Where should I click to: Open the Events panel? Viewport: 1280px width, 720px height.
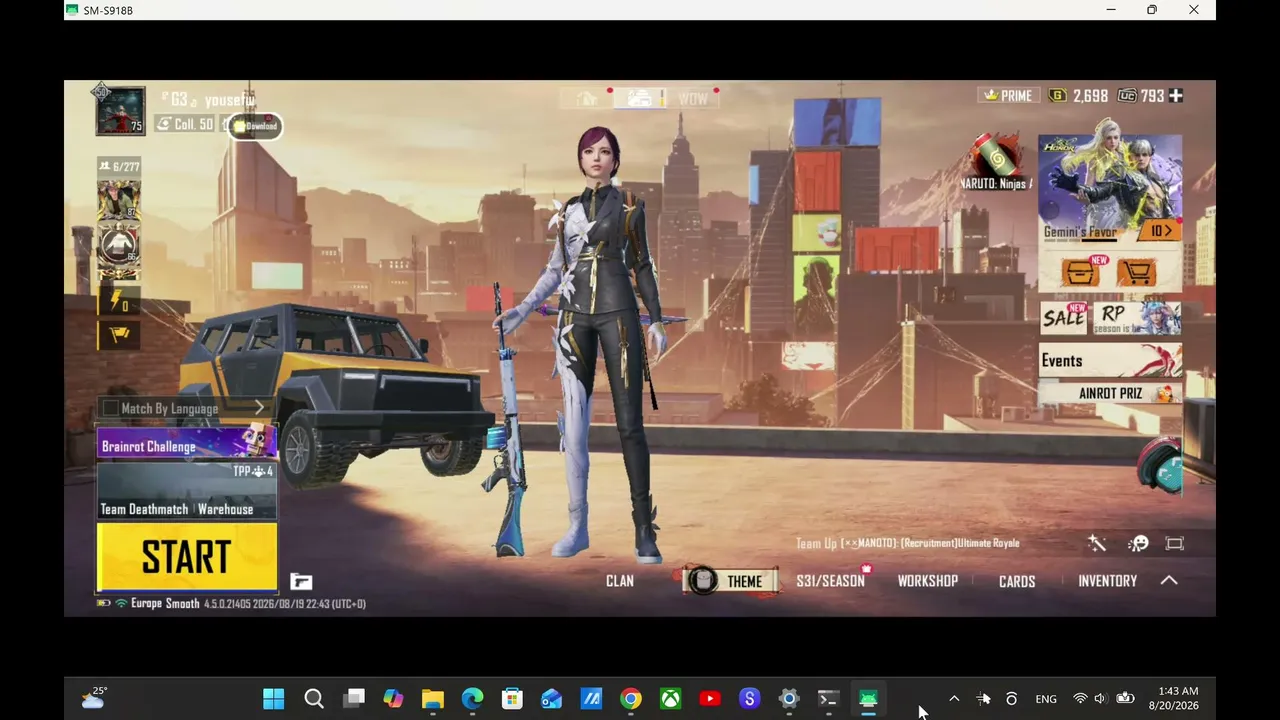pos(1110,361)
